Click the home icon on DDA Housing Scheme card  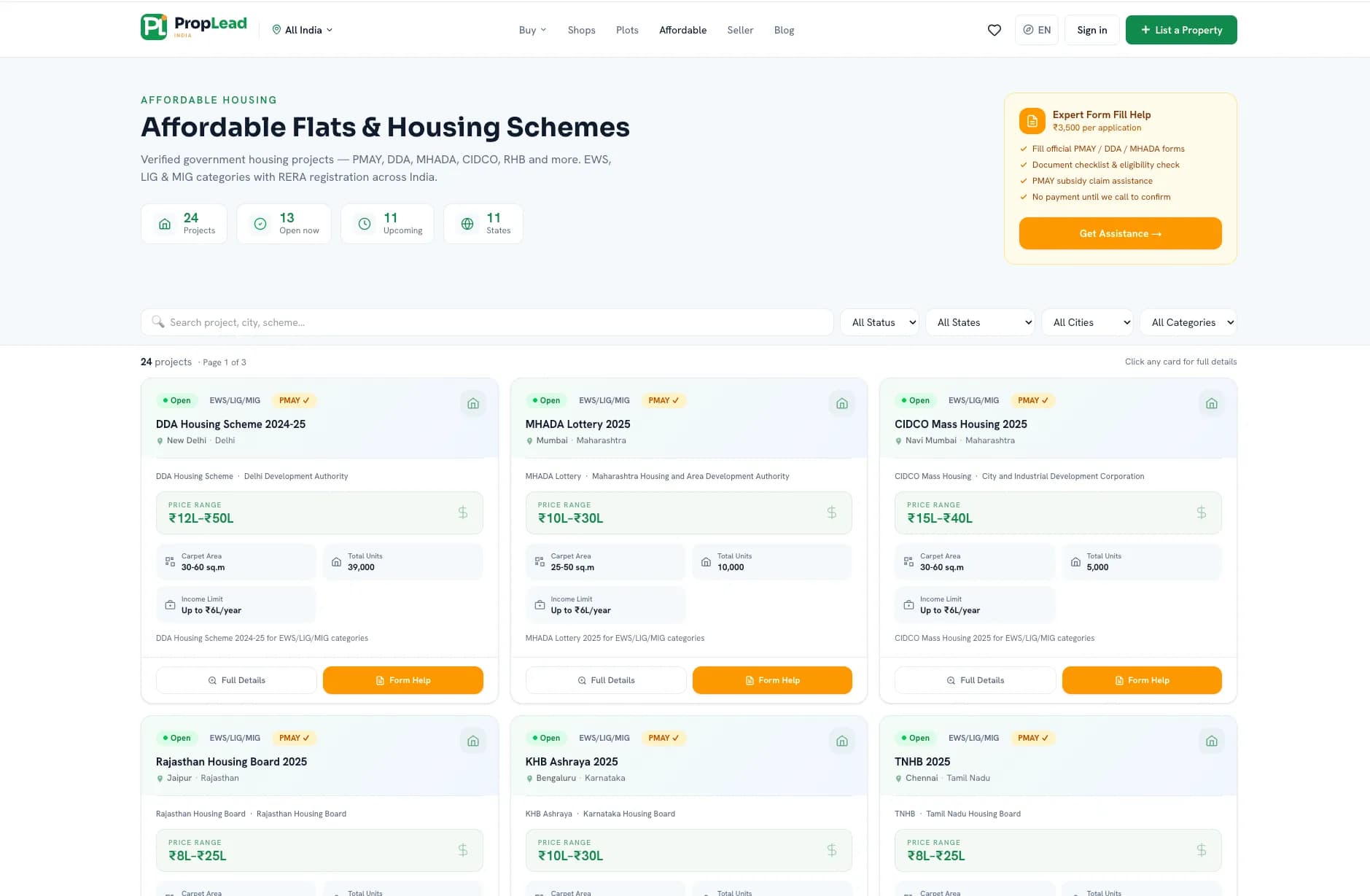coord(473,403)
